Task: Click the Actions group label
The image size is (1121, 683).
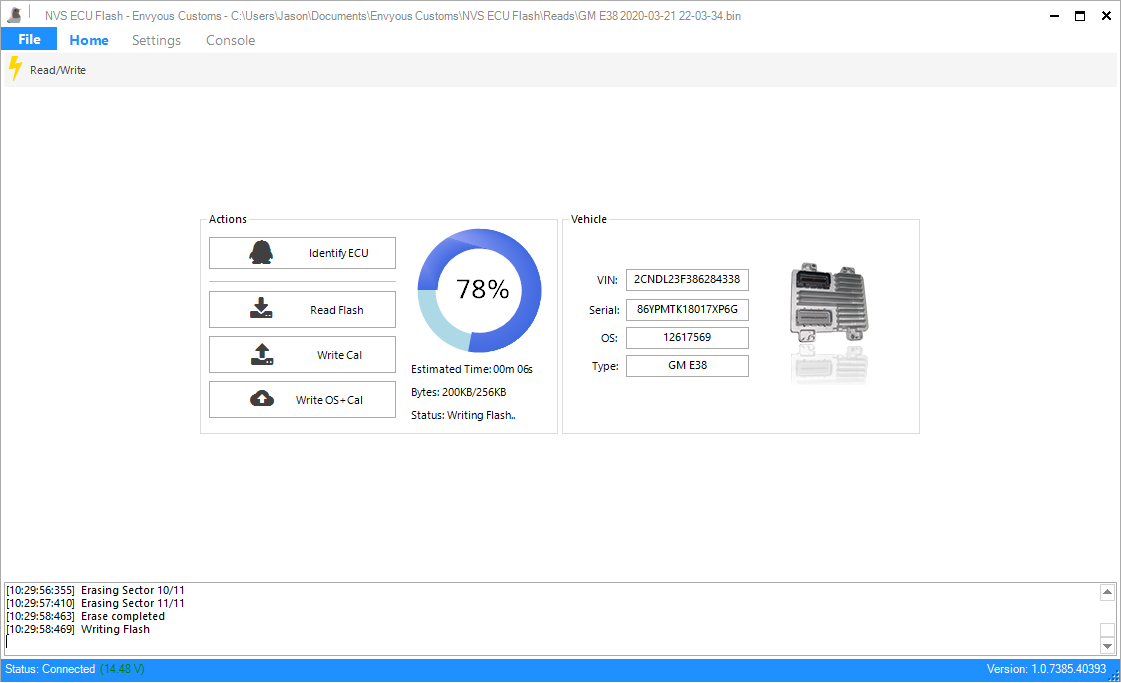Action: coord(227,220)
